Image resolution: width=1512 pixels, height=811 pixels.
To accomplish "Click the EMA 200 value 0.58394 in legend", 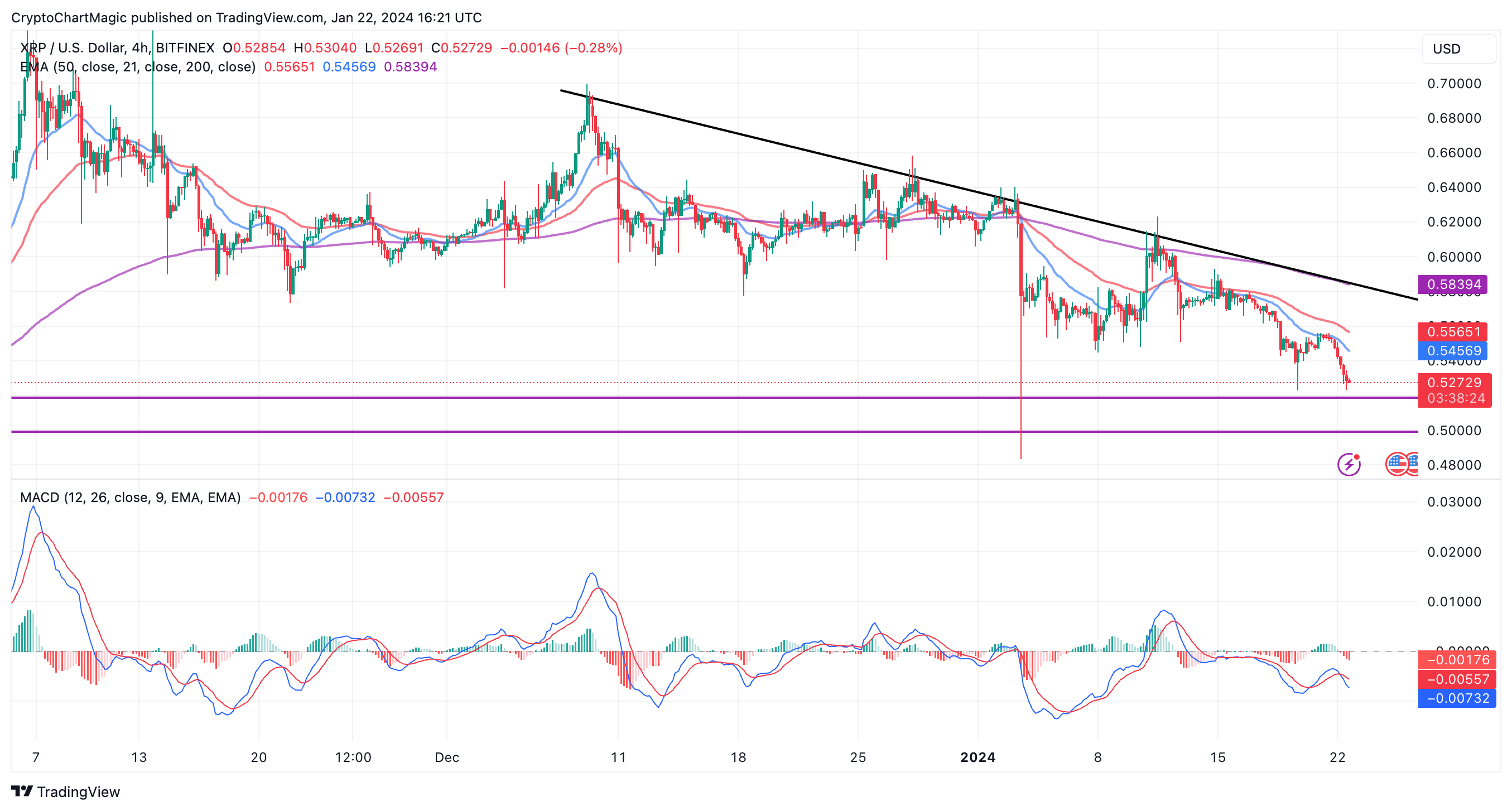I will 410,66.
